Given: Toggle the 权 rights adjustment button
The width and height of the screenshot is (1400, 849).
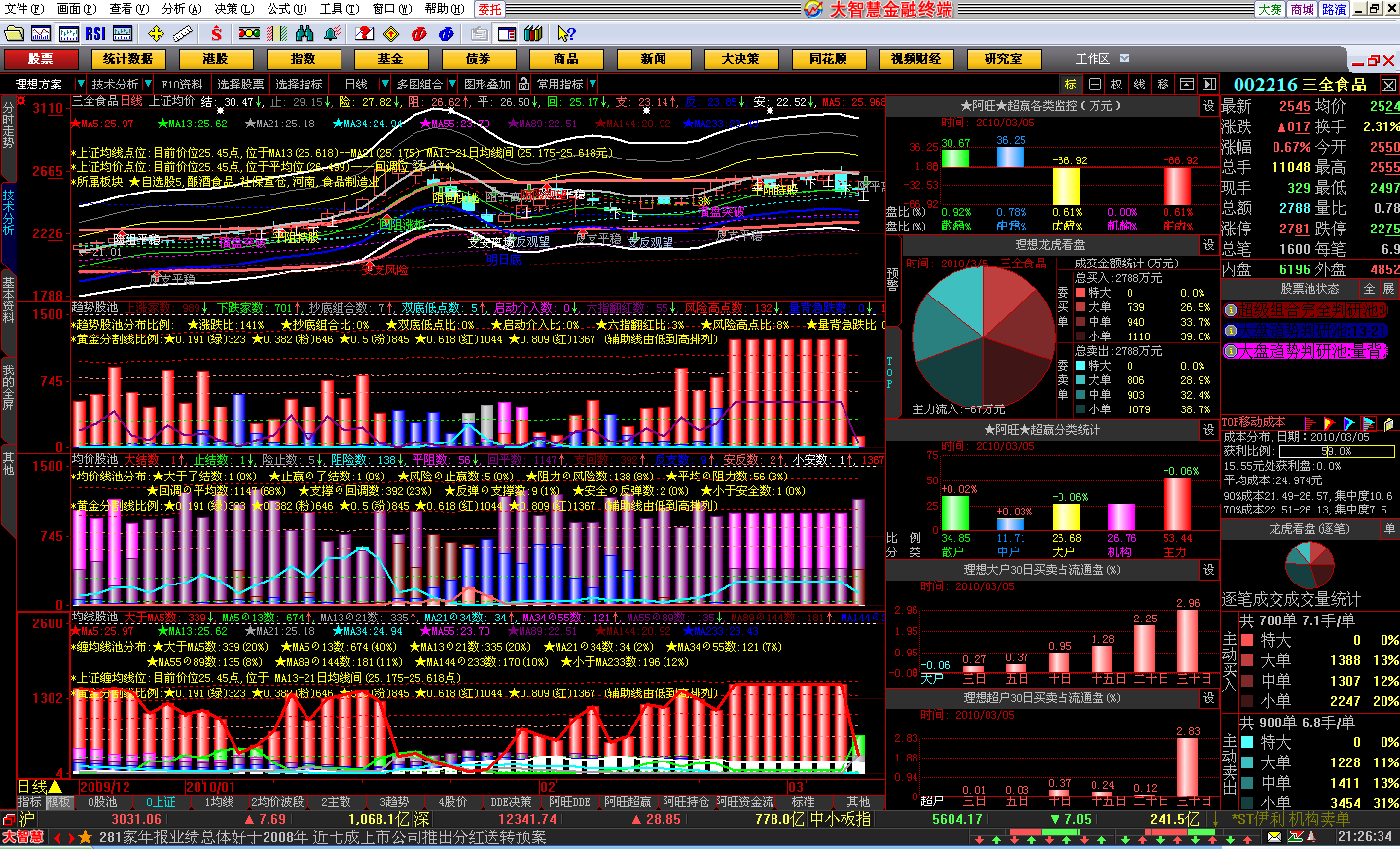Looking at the screenshot, I should 1117,85.
